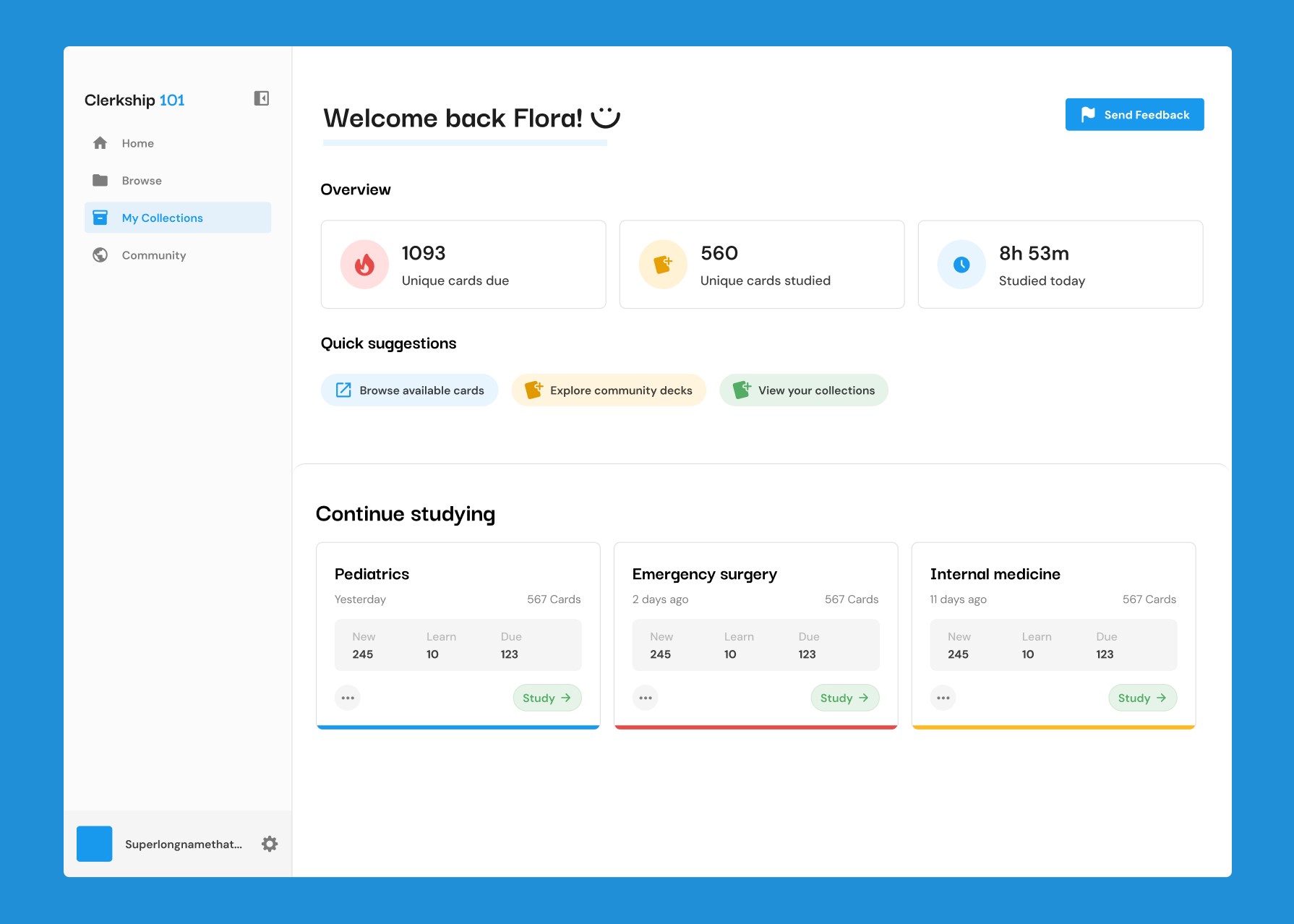Click the Internal medicine stats box

[x=1054, y=645]
